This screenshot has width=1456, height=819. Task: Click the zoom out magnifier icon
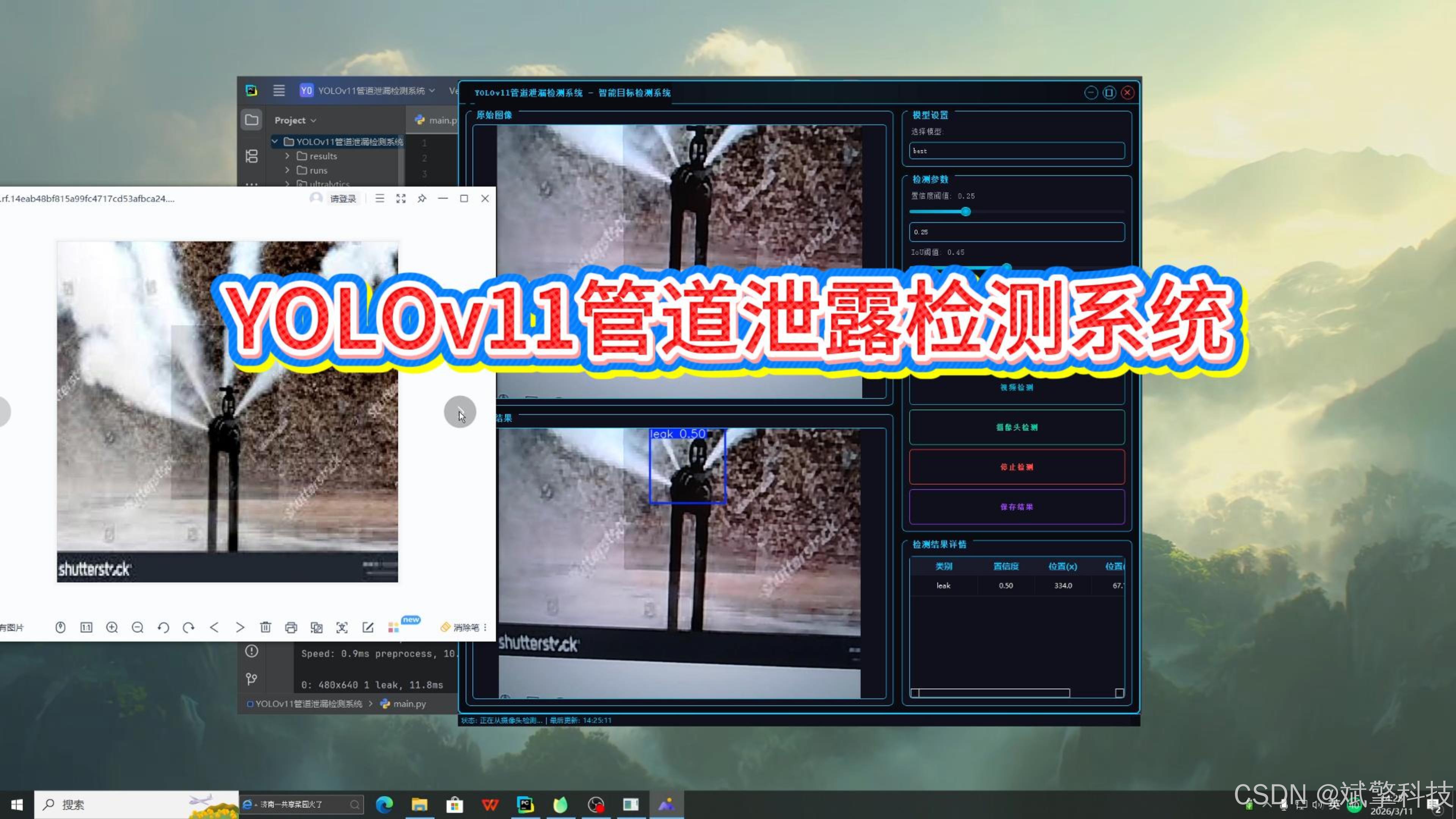click(137, 628)
